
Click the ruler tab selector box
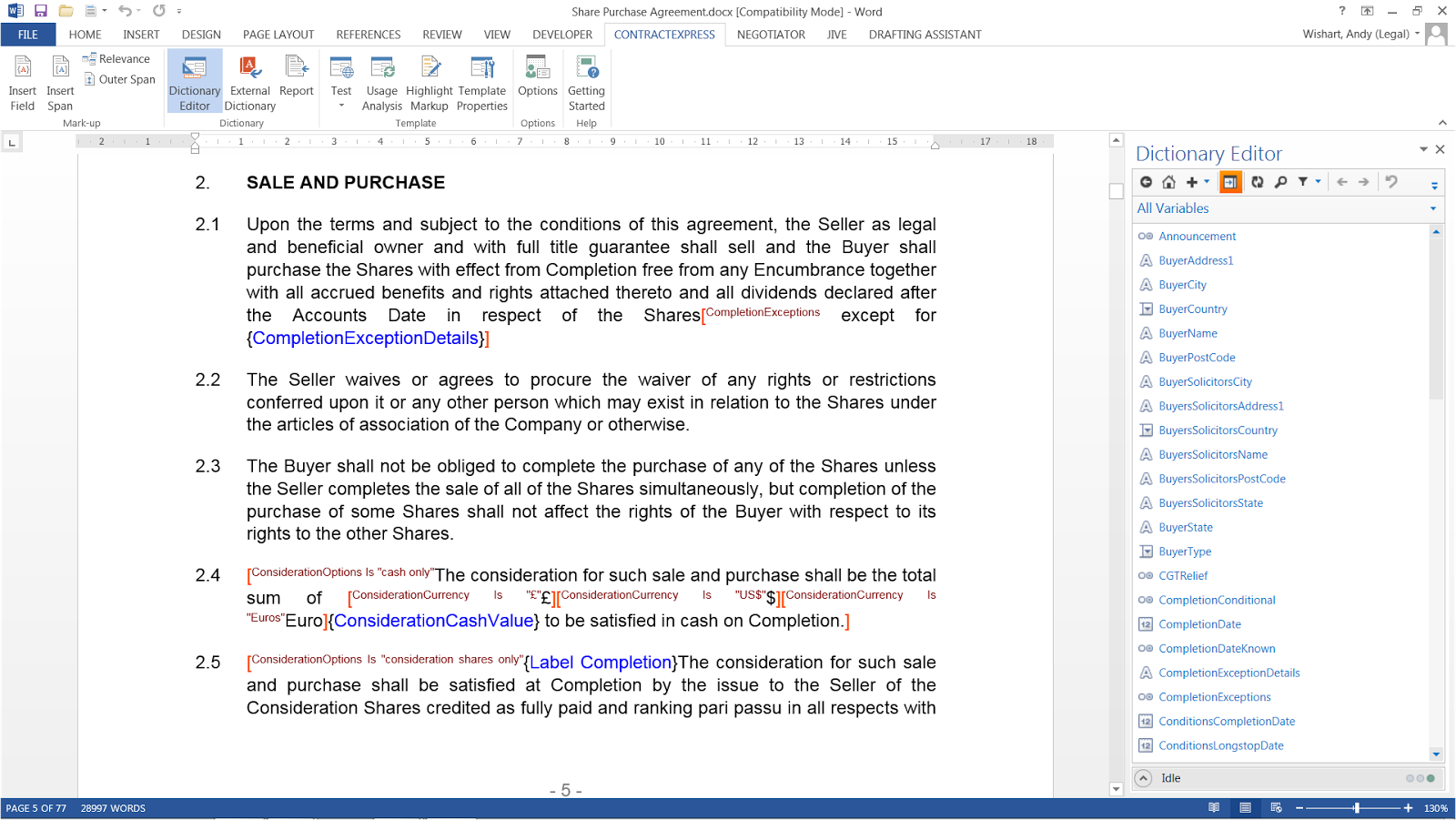pos(12,142)
